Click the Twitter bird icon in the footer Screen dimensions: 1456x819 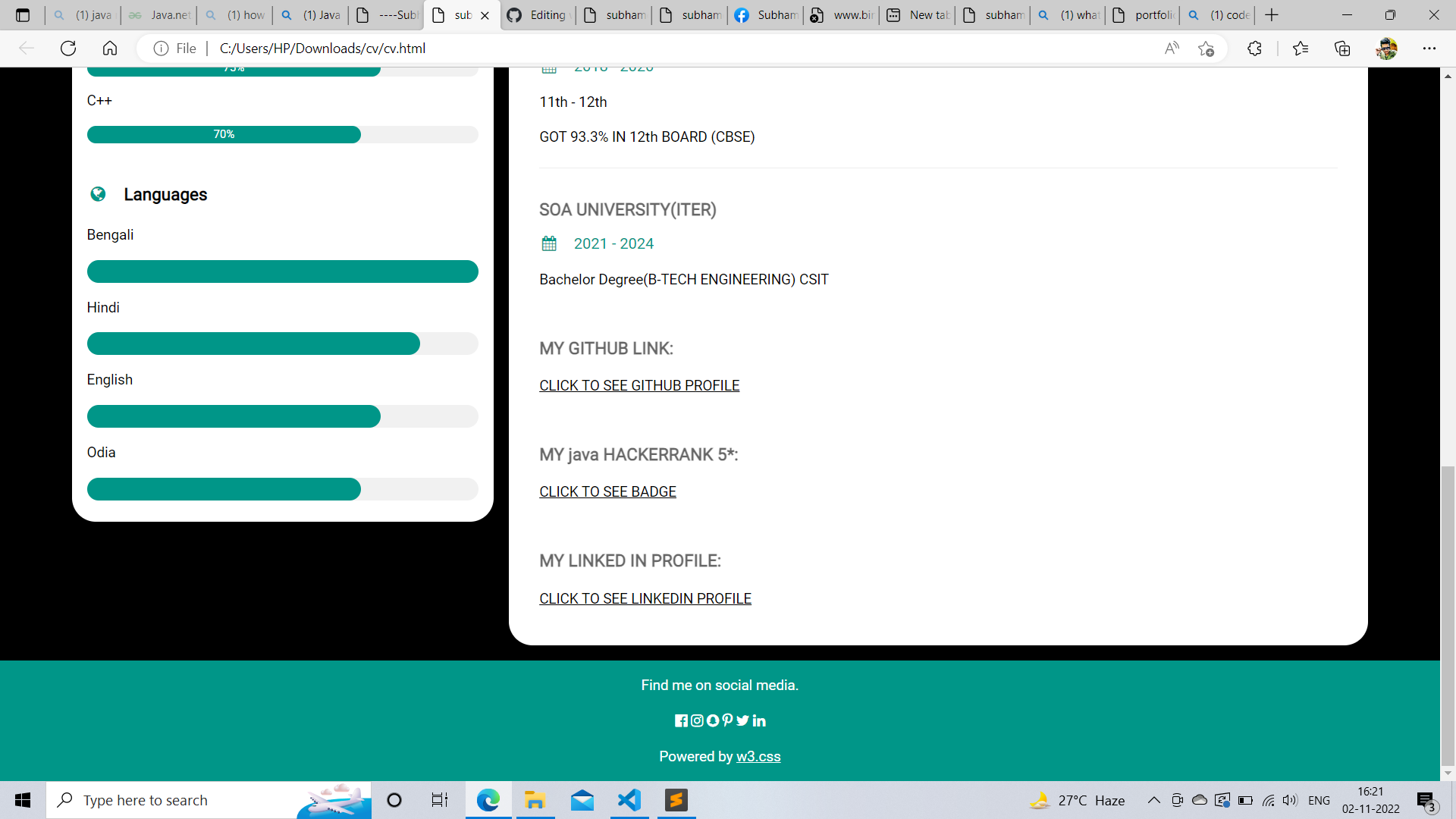[x=742, y=720]
